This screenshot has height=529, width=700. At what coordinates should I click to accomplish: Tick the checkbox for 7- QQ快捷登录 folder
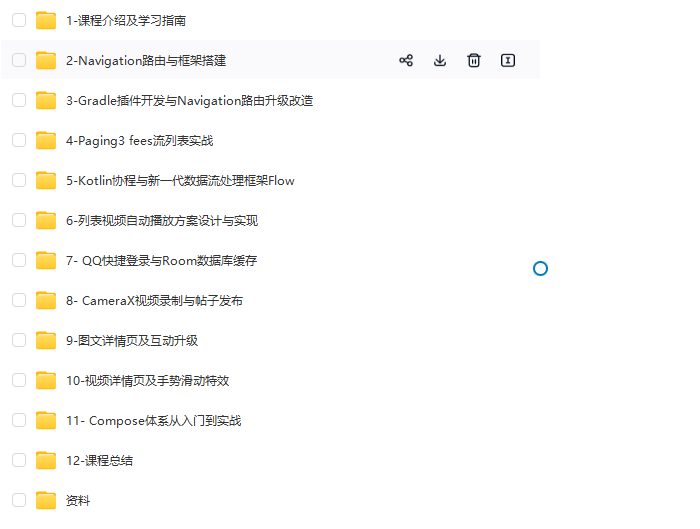click(x=19, y=260)
